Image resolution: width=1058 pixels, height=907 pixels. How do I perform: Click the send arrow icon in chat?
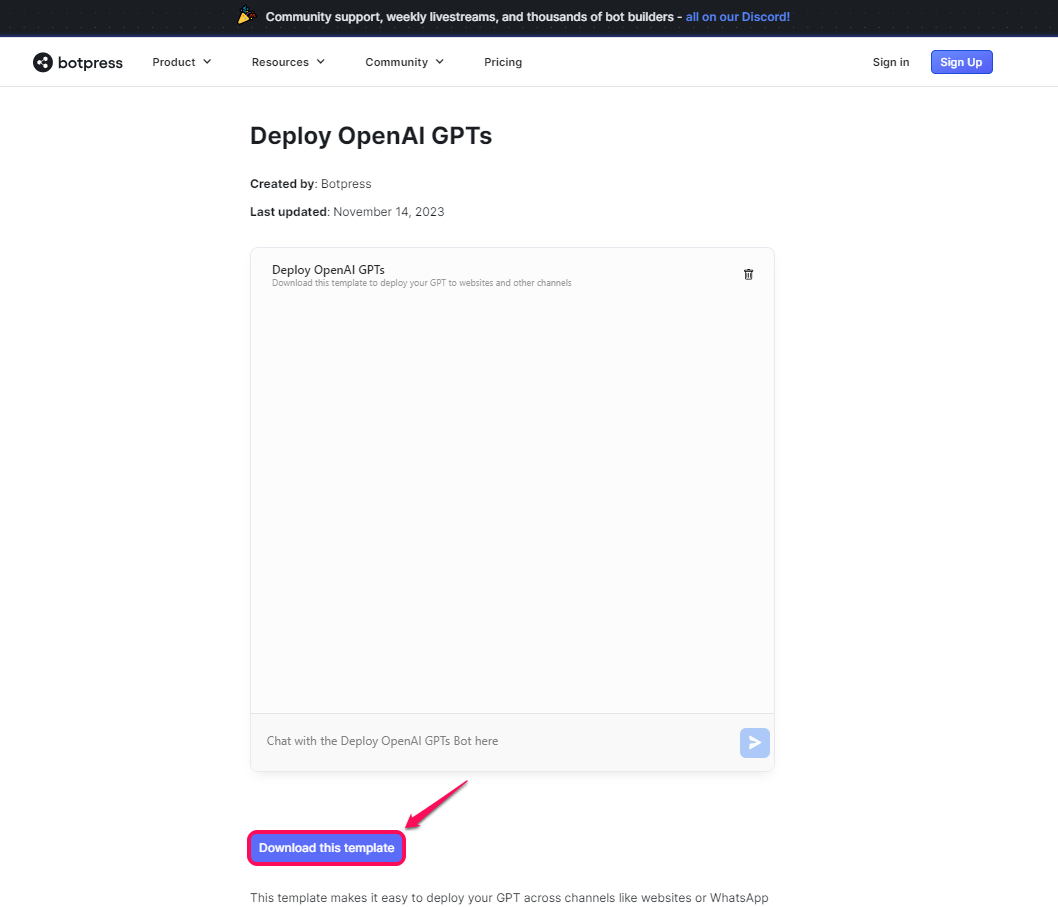tap(754, 742)
